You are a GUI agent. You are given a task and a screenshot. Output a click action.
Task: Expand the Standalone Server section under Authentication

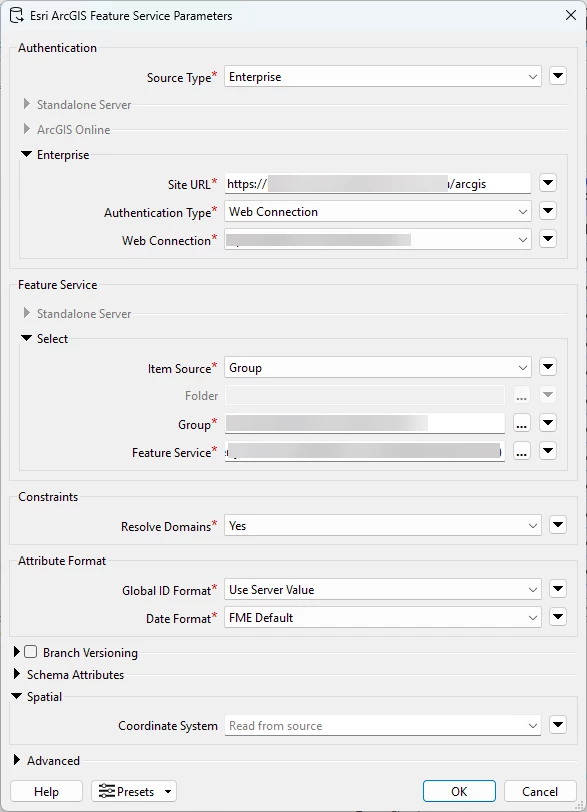[x=27, y=104]
